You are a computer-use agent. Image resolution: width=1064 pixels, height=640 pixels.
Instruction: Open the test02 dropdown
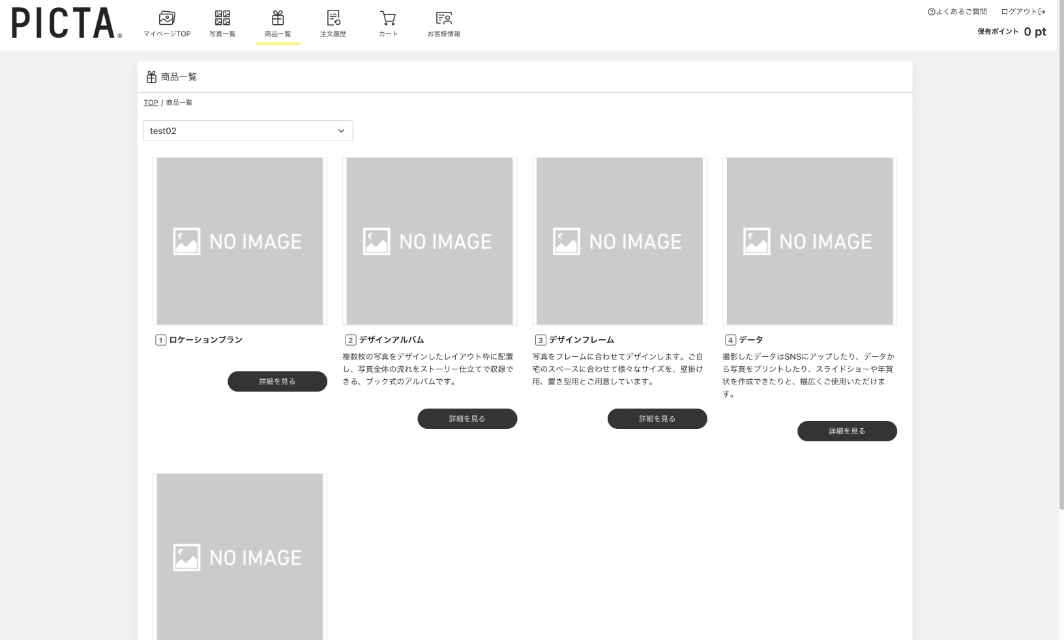click(x=248, y=130)
